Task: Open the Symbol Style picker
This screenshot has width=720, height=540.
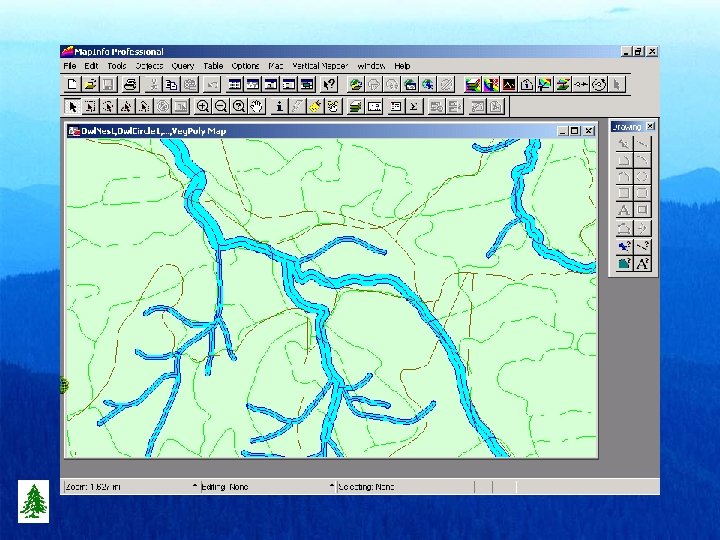Action: point(624,247)
